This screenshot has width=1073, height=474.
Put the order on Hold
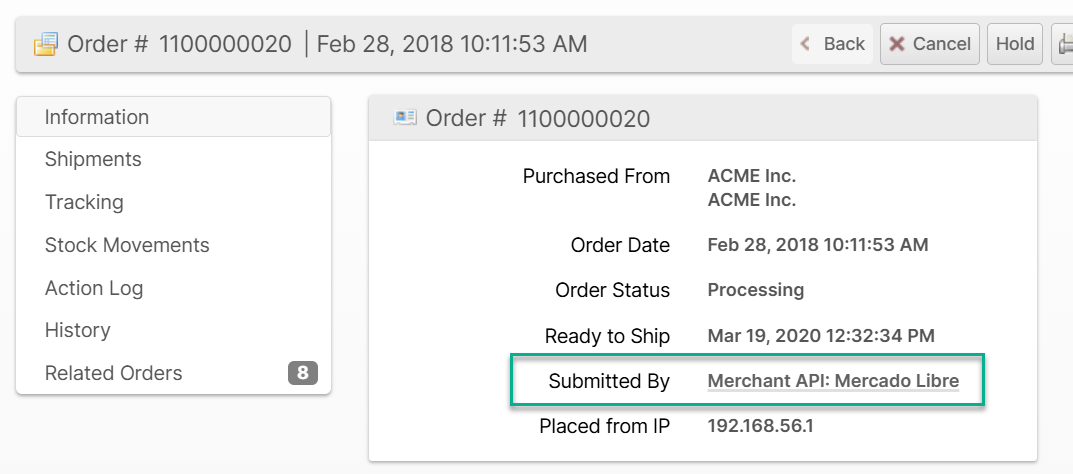(1015, 44)
